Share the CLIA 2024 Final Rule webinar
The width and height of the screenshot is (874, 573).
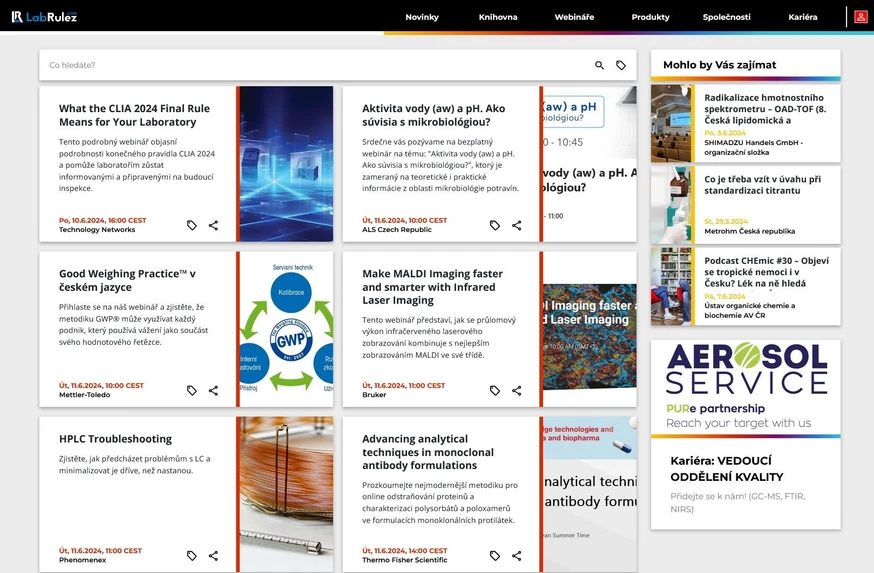coord(213,225)
